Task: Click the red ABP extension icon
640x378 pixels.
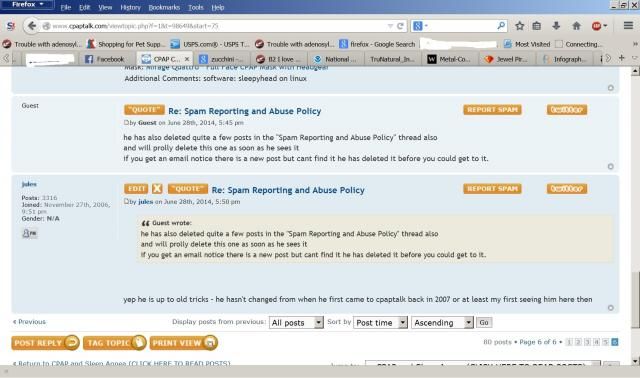Action: point(597,26)
